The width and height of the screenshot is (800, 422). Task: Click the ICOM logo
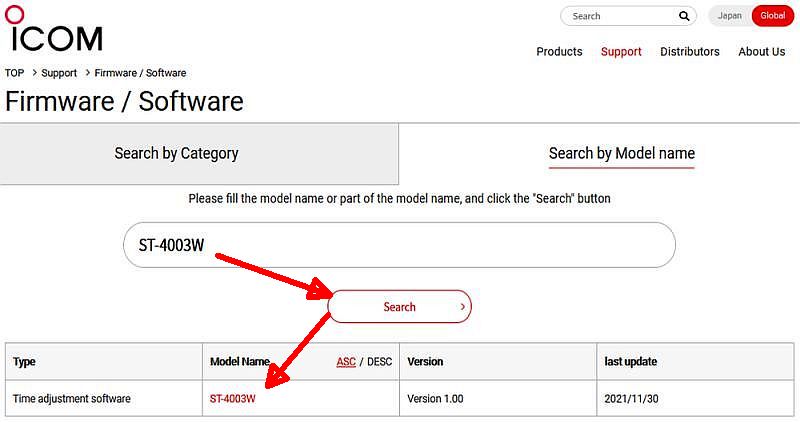click(x=54, y=29)
